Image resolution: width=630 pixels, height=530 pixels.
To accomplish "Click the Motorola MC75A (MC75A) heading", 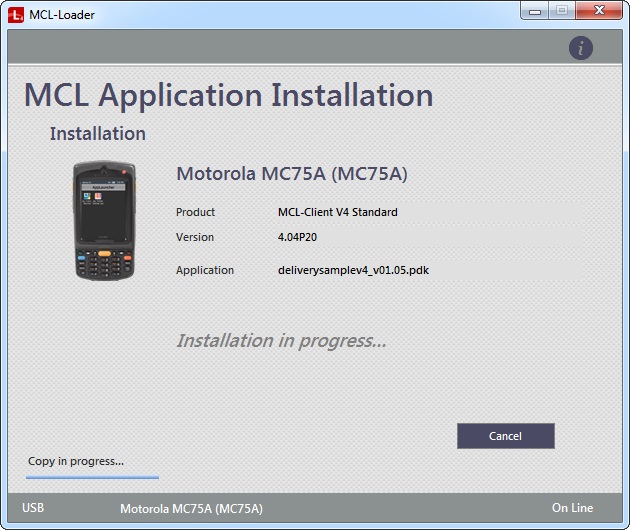I will 291,174.
